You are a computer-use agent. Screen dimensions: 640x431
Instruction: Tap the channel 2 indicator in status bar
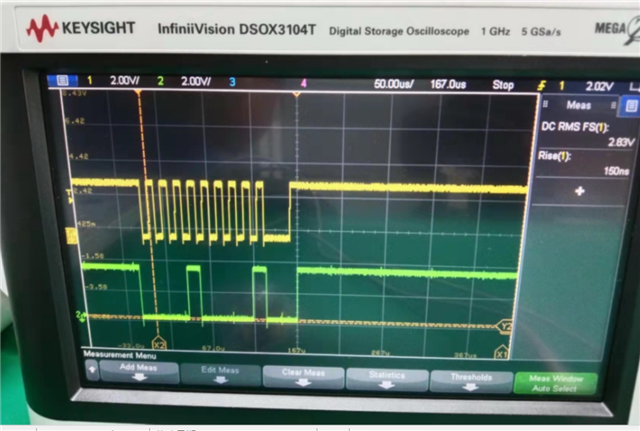pos(160,81)
